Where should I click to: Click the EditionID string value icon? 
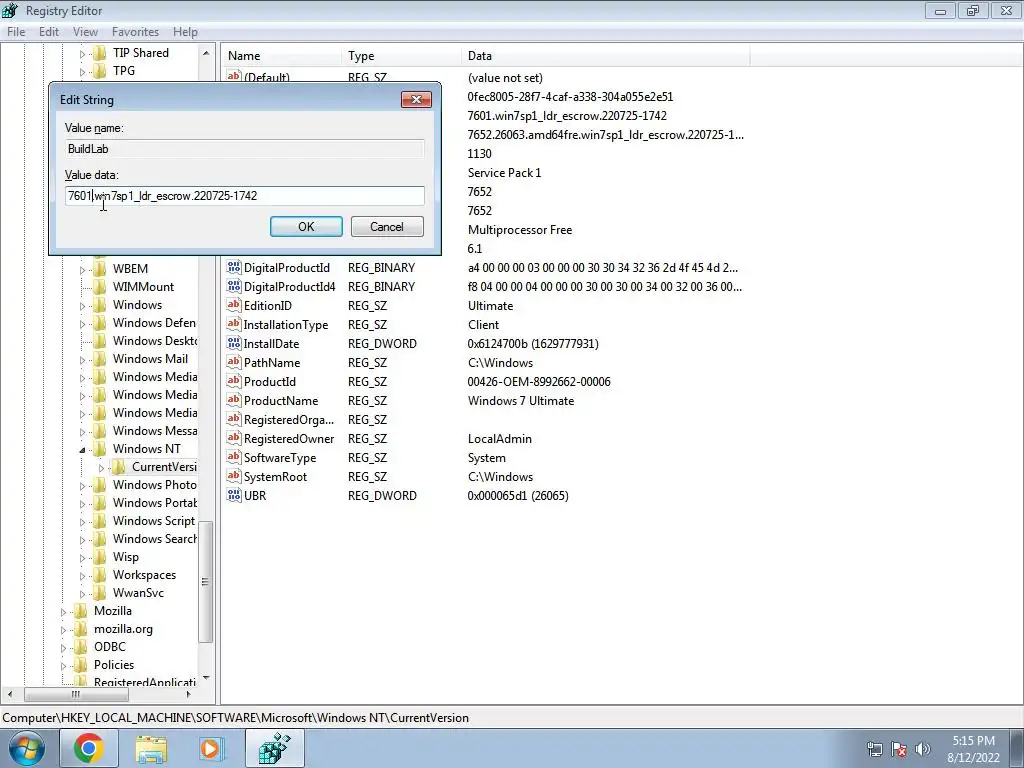(234, 305)
